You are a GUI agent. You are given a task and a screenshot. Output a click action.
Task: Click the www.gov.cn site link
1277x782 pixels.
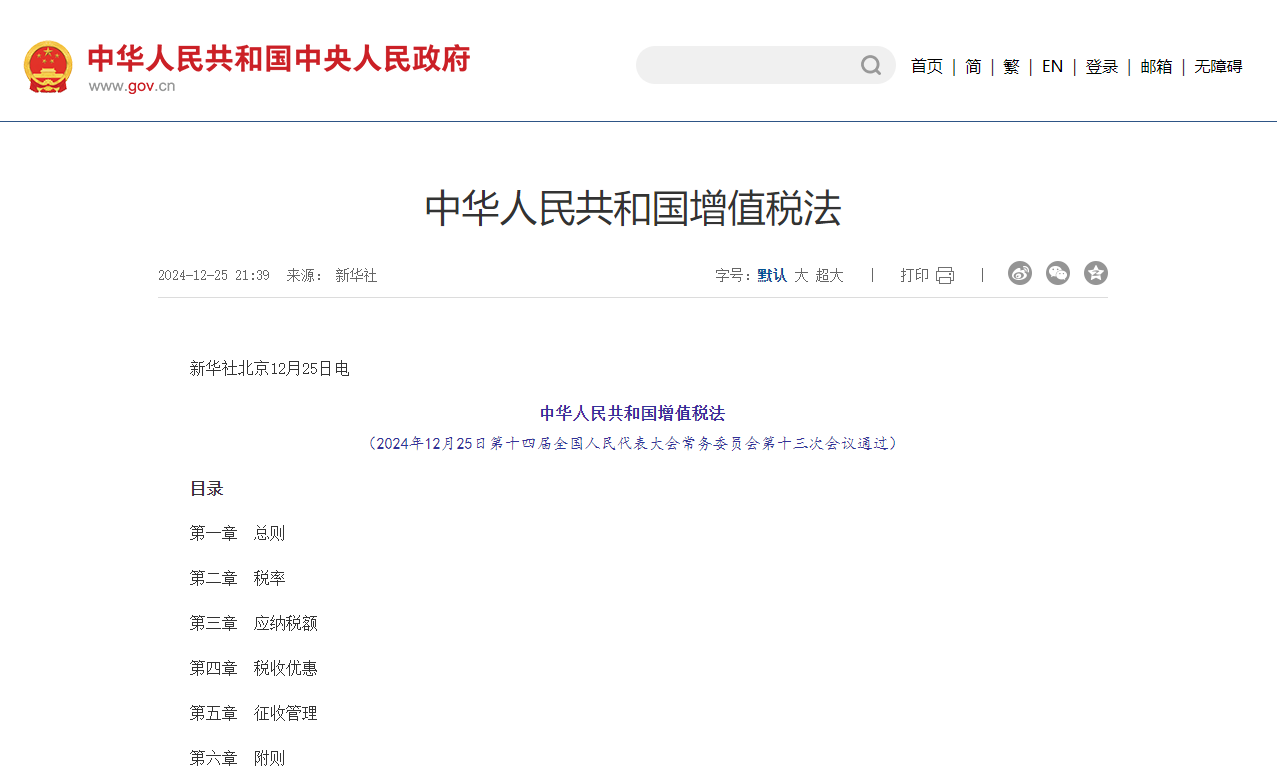(132, 85)
